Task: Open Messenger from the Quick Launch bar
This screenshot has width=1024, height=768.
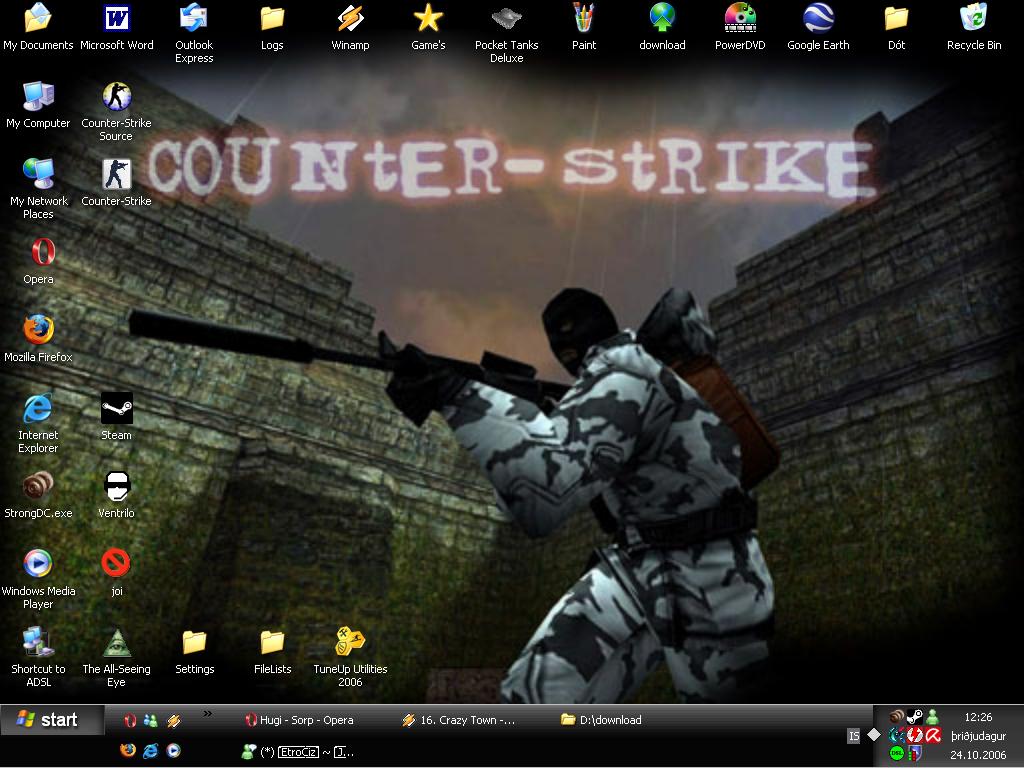Action: pos(151,720)
